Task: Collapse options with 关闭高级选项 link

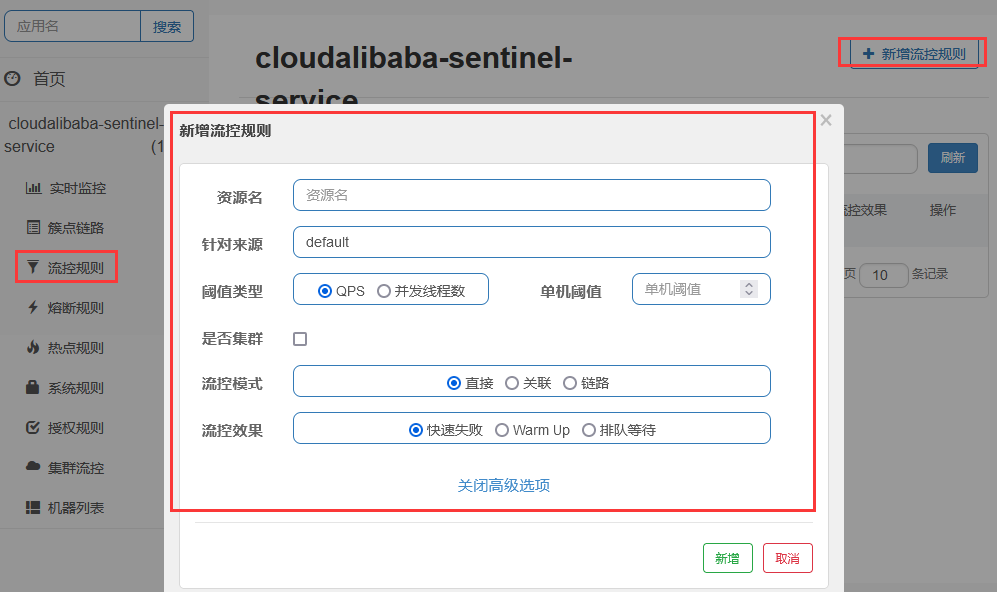Action: [504, 486]
